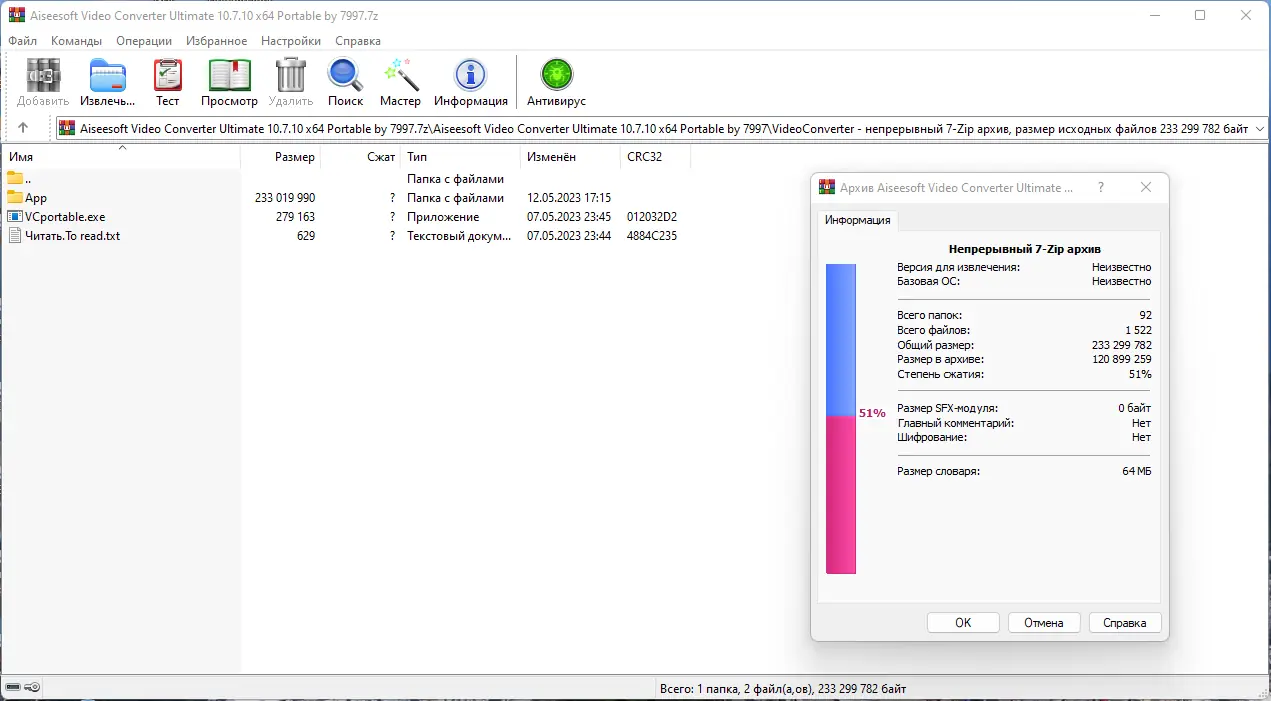The width and height of the screenshot is (1271, 701).
Task: Sort by the Имя column header
Action: (x=122, y=157)
